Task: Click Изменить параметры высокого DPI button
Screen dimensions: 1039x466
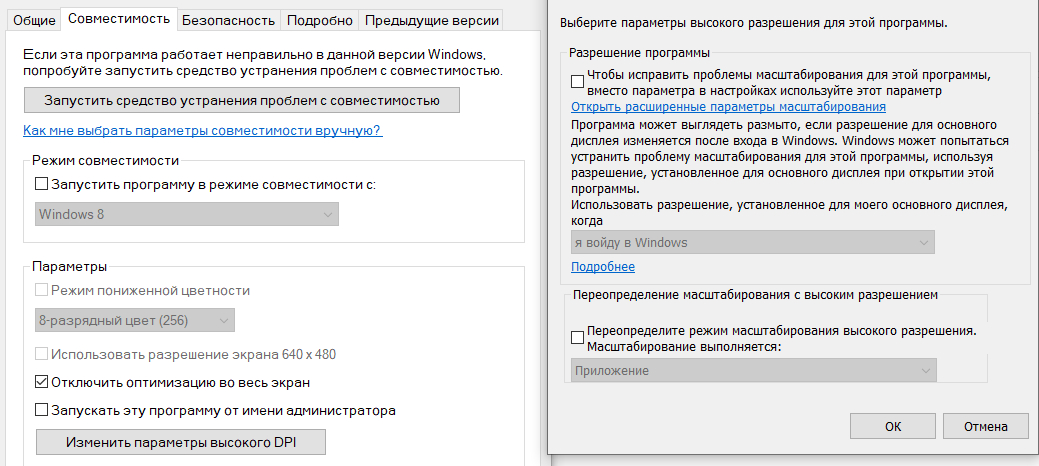Action: tap(181, 442)
